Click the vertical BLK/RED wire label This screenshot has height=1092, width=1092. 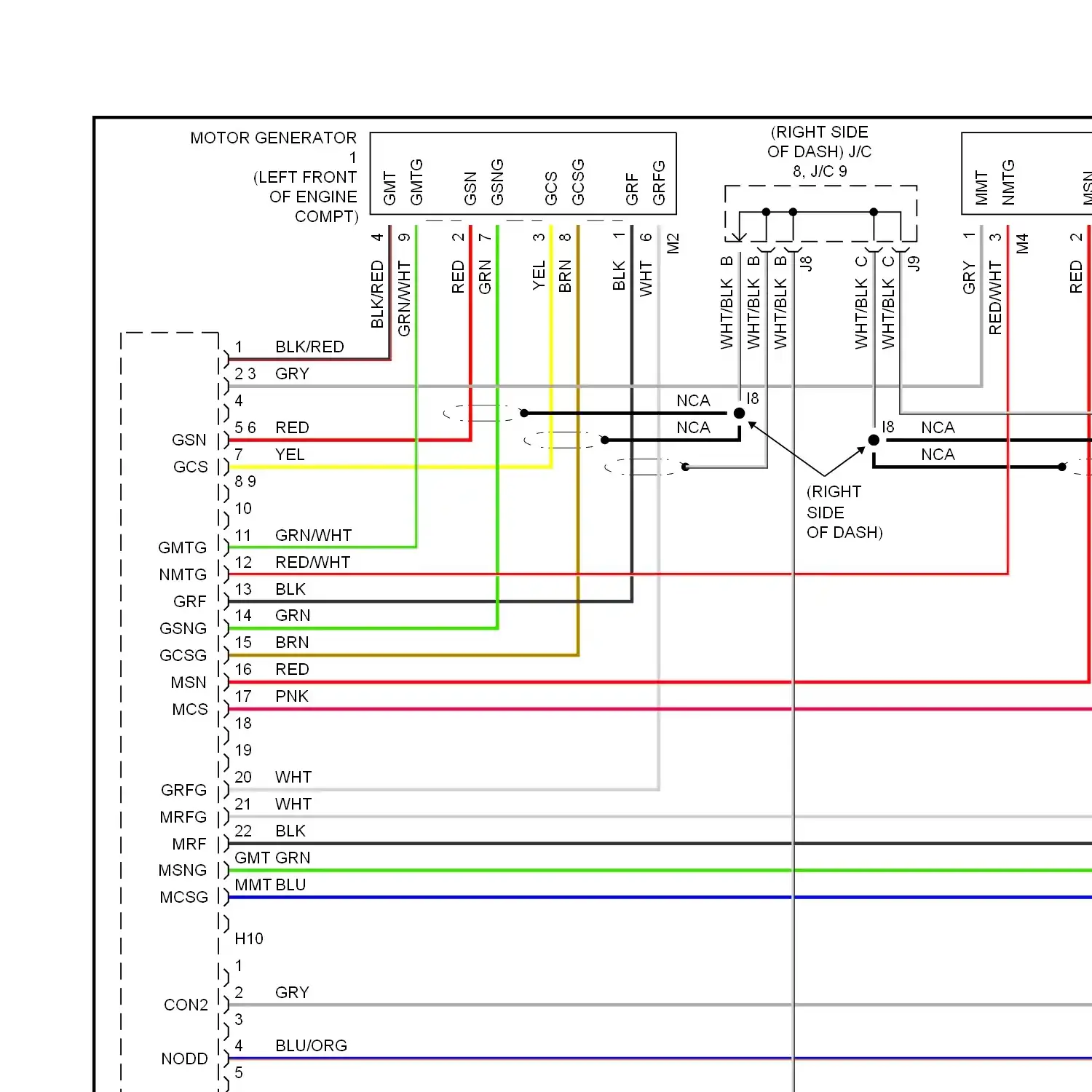click(x=377, y=294)
